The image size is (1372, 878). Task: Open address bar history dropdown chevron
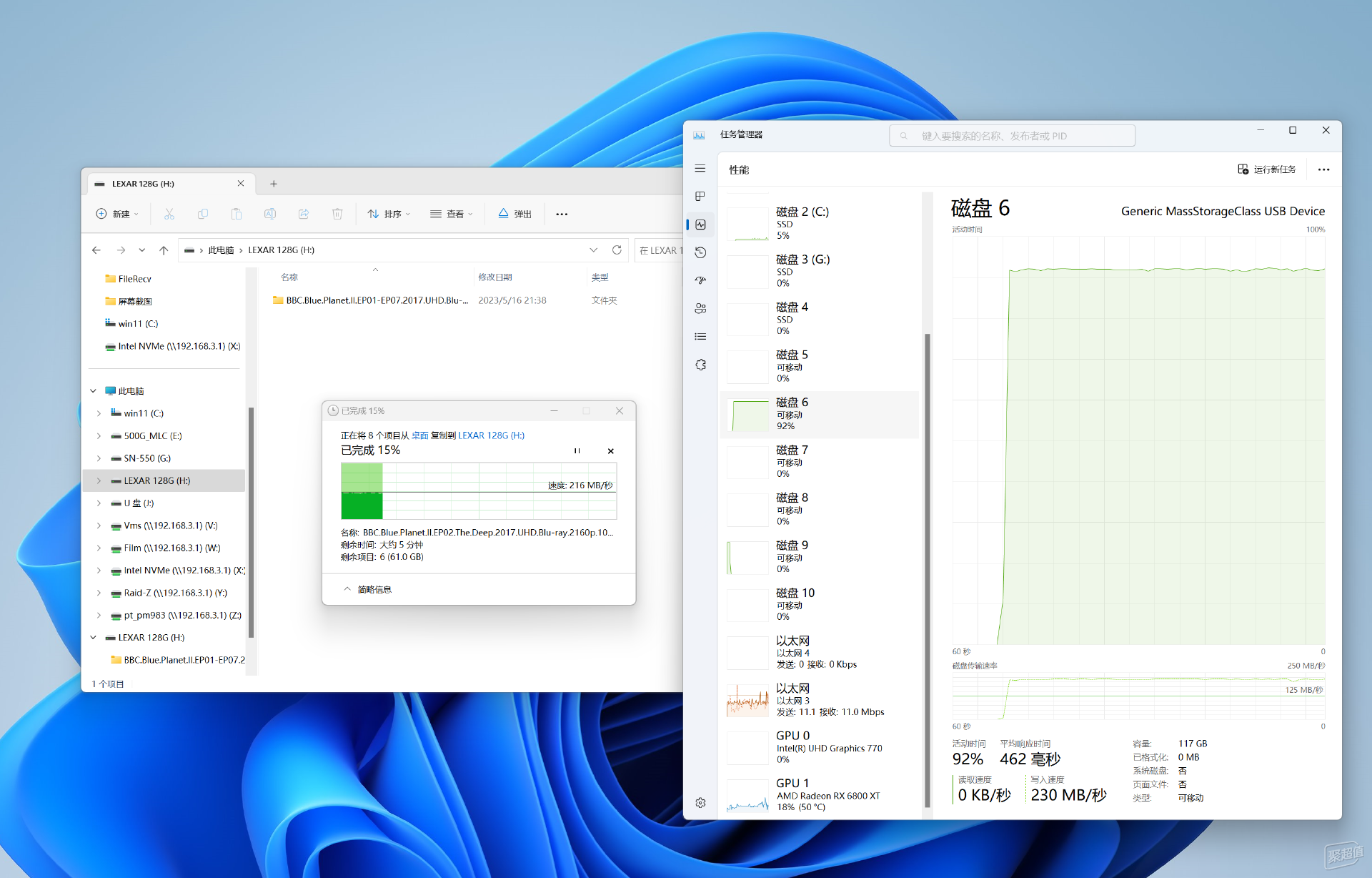coord(593,250)
